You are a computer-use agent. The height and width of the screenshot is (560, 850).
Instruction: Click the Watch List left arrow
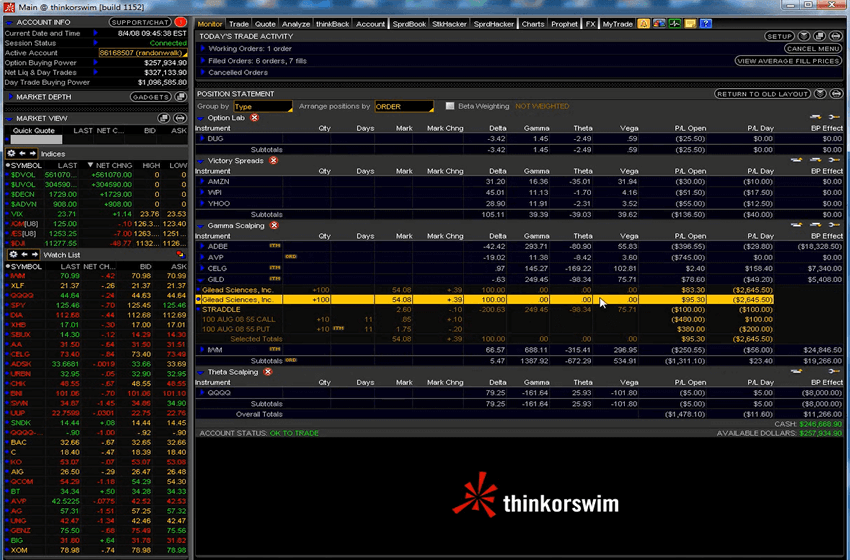point(25,254)
